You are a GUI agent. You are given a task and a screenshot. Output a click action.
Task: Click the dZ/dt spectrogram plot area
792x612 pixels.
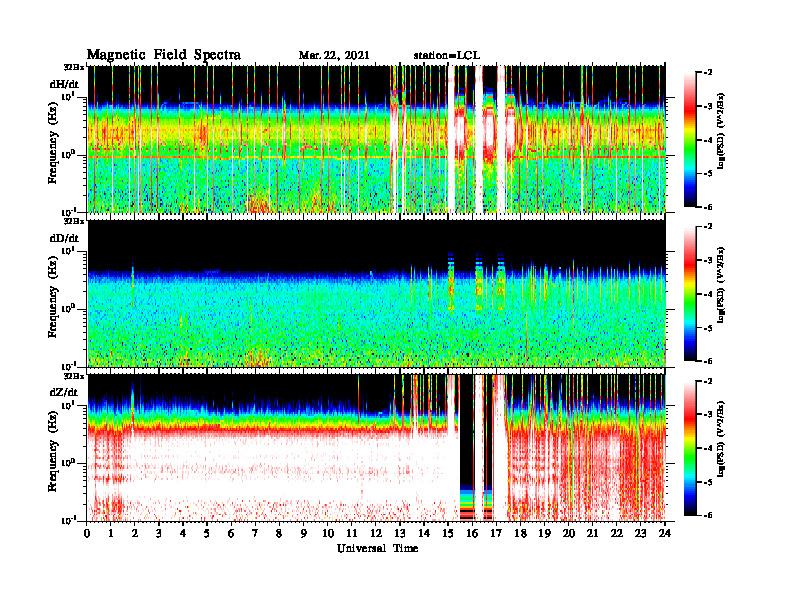376,447
